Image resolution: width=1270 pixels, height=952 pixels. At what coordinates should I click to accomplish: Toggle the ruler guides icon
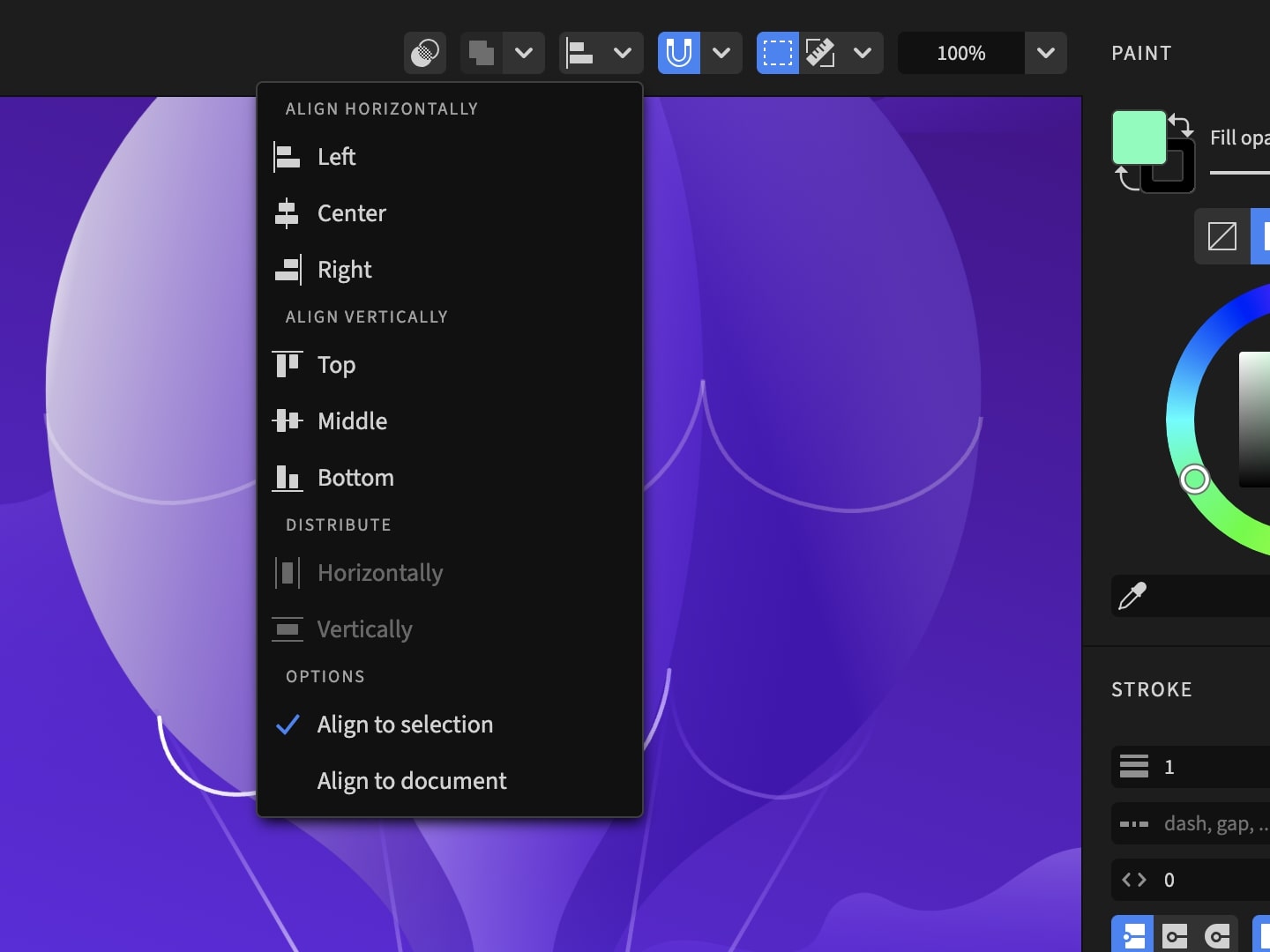pos(820,53)
